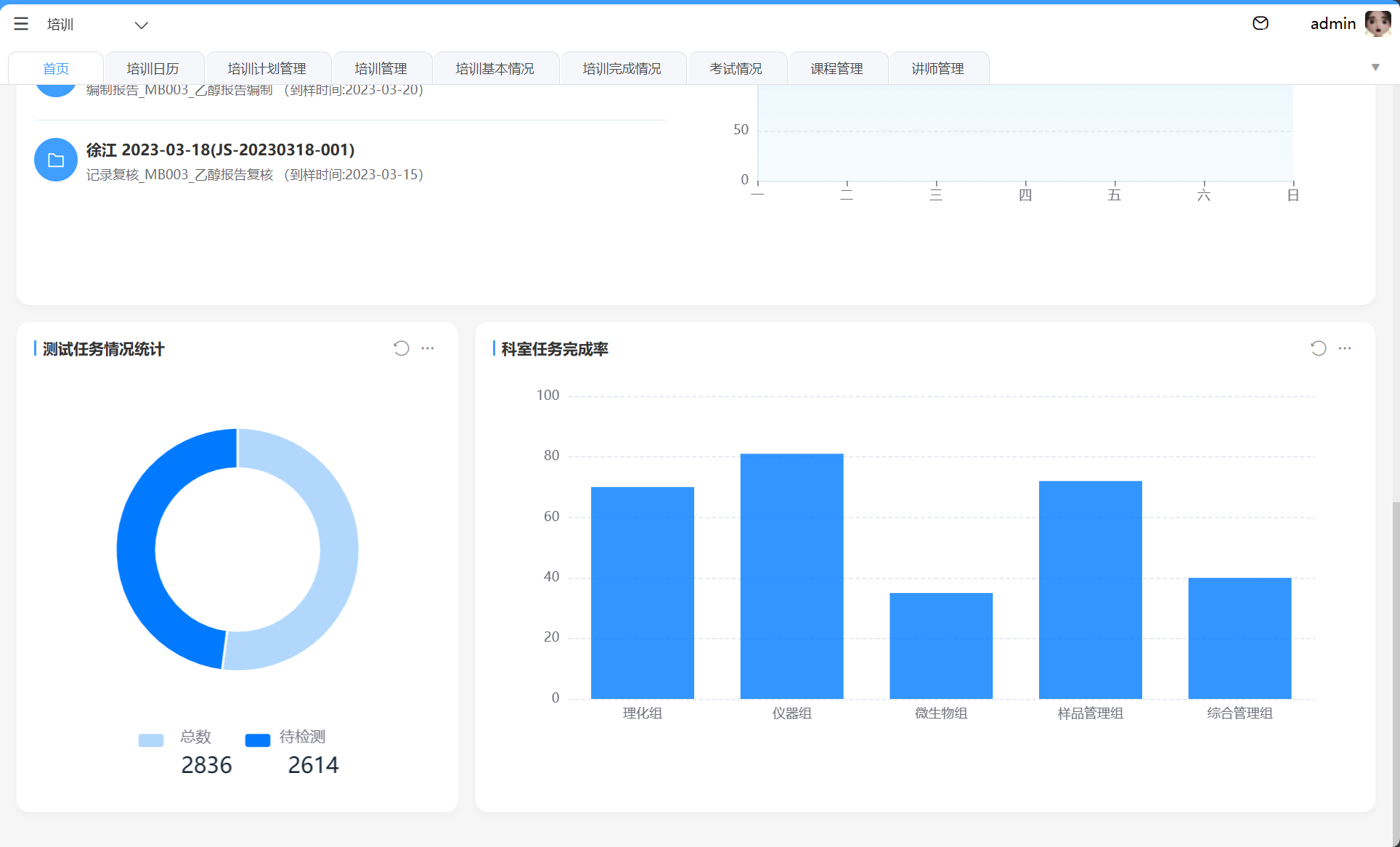This screenshot has height=847, width=1400.
Task: Expand the tab list overflow arrow
Action: click(1375, 67)
